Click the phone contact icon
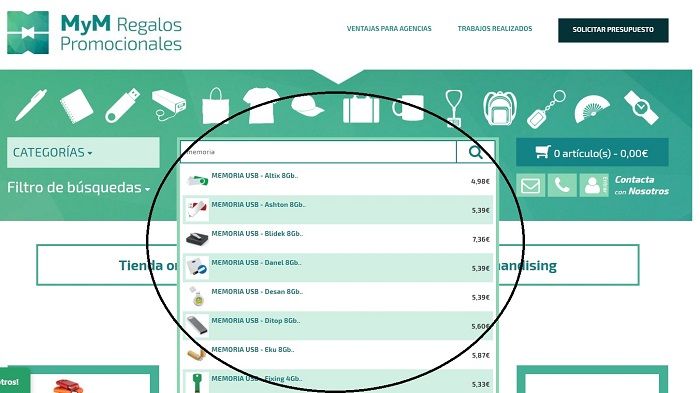The width and height of the screenshot is (700, 393). click(562, 185)
